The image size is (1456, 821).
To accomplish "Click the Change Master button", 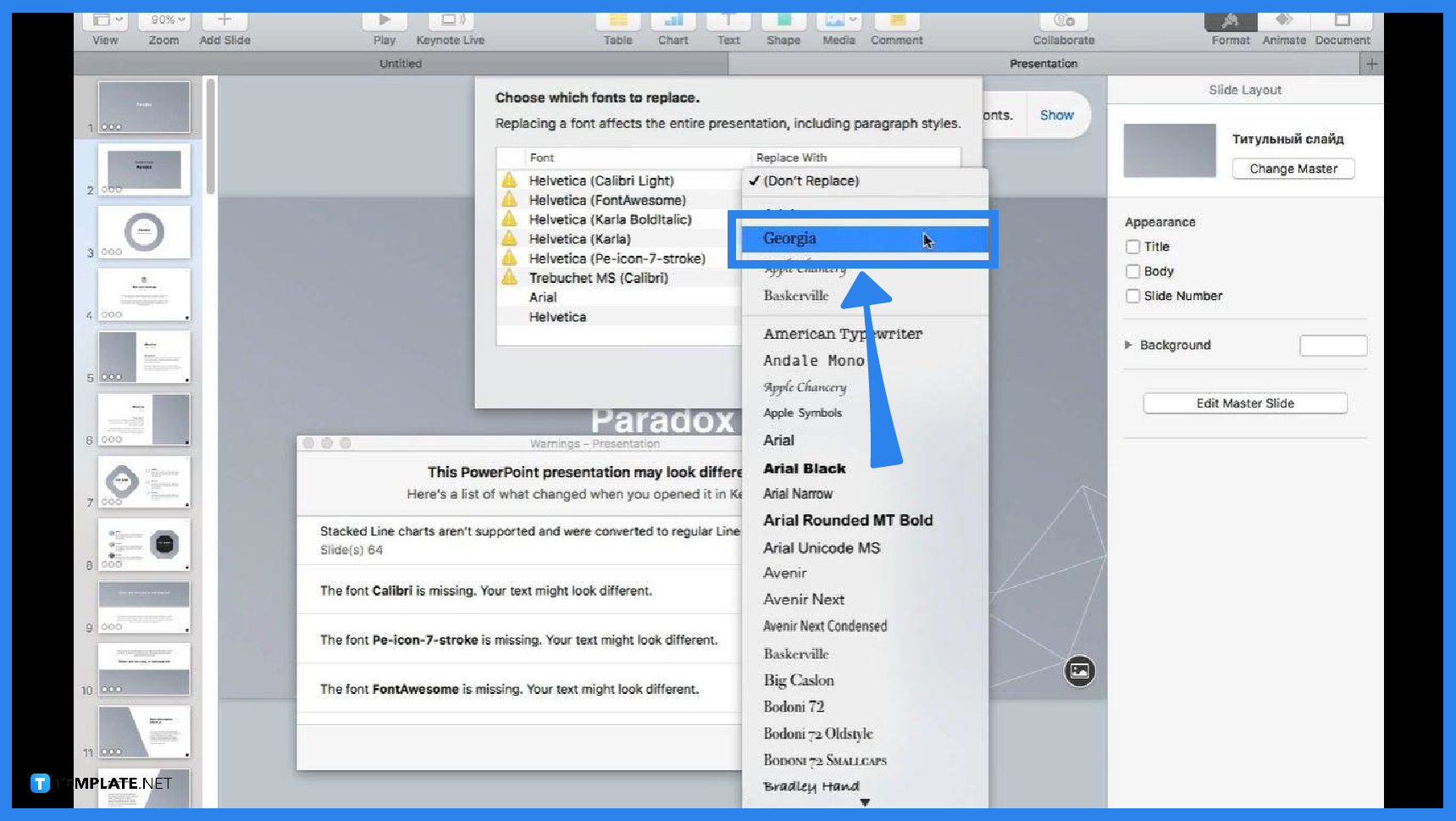I will pyautogui.click(x=1293, y=169).
